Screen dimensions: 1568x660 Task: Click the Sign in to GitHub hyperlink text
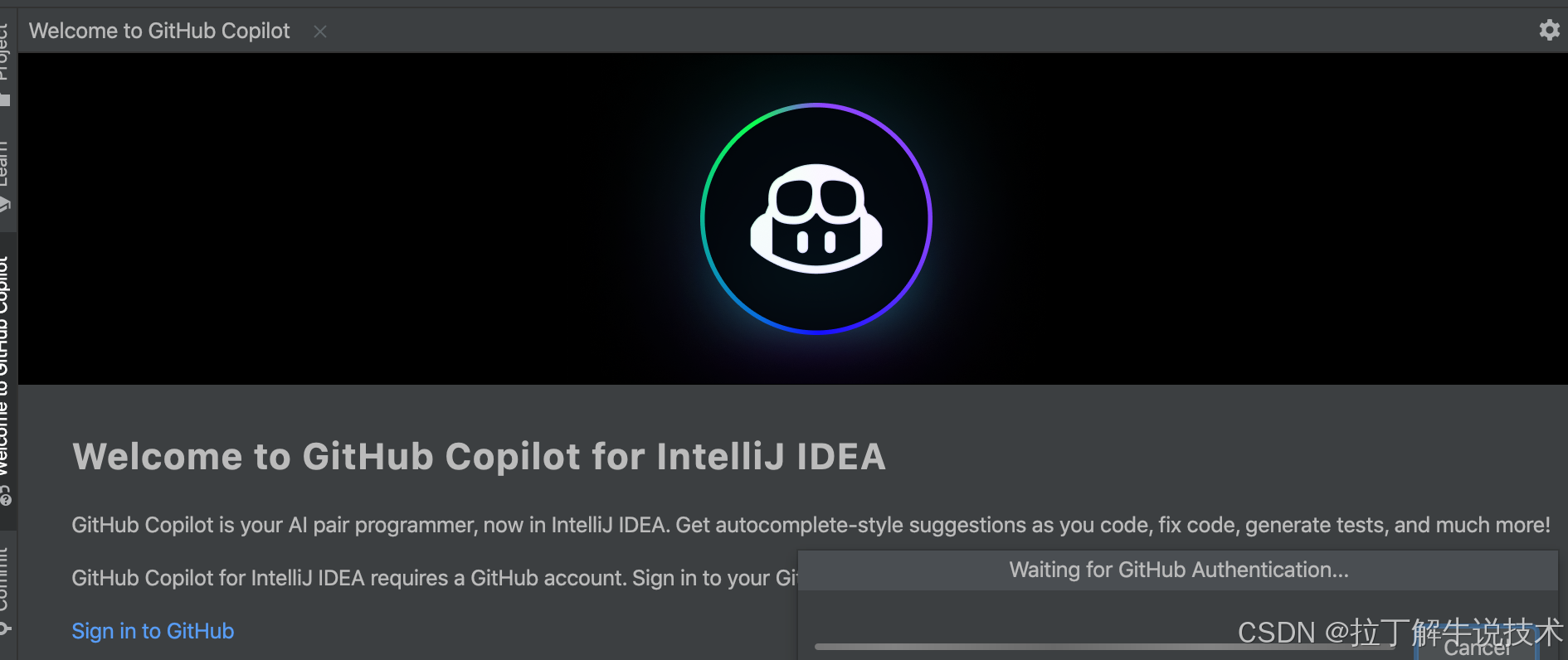[153, 631]
